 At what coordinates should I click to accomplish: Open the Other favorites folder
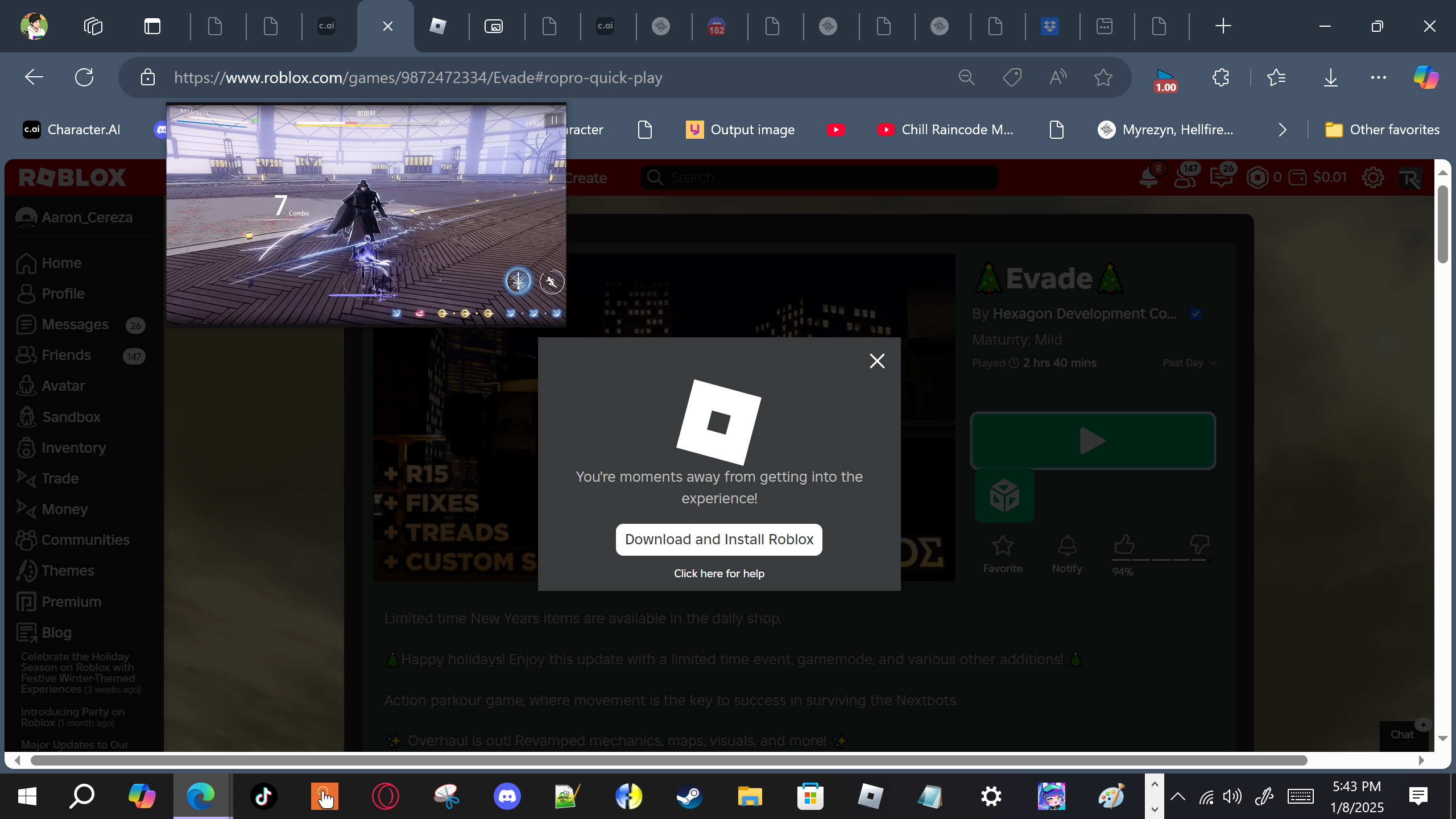point(1382,130)
